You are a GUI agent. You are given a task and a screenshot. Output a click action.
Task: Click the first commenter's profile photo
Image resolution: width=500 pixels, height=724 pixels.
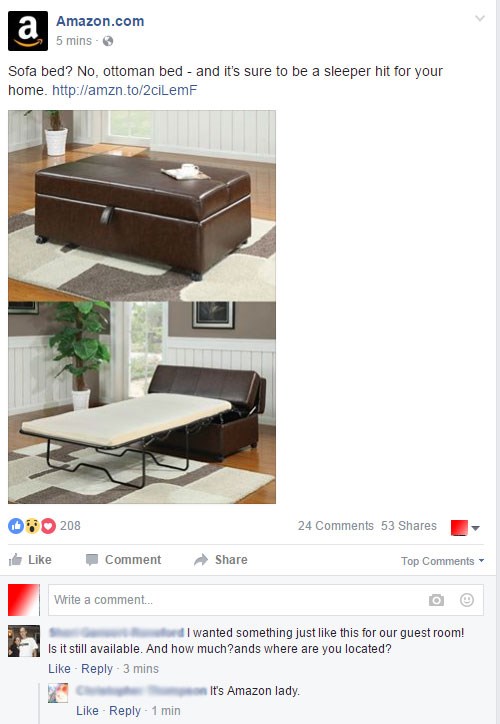24,641
